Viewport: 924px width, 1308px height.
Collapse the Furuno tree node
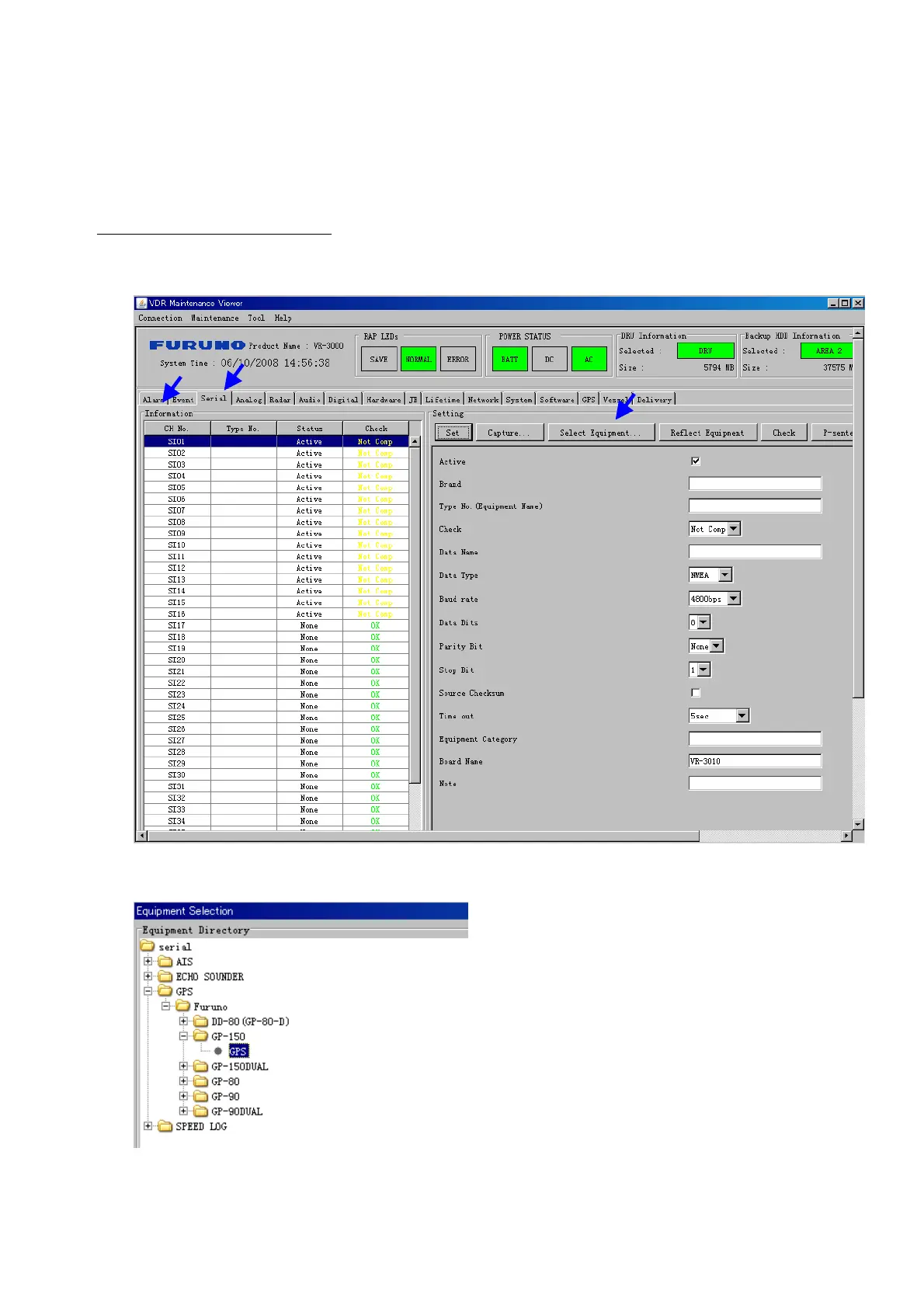click(x=165, y=1006)
